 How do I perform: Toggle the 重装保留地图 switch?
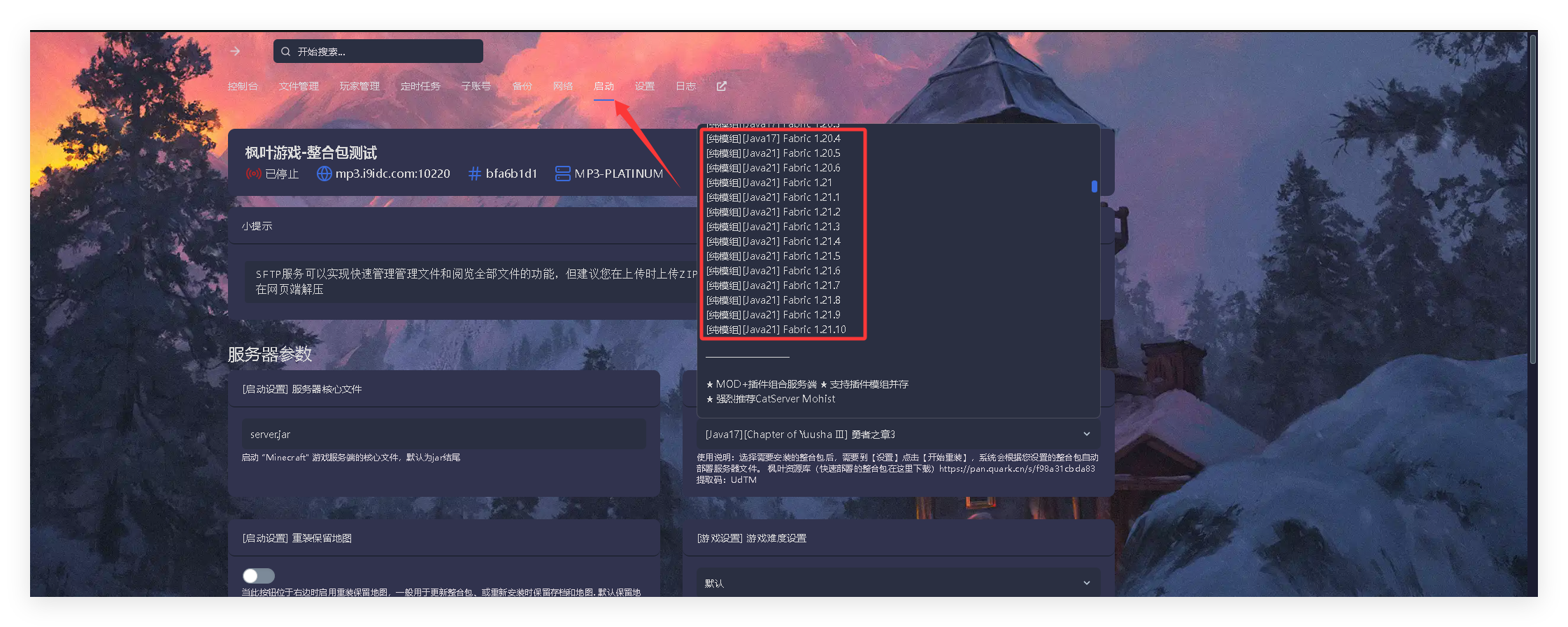click(258, 575)
